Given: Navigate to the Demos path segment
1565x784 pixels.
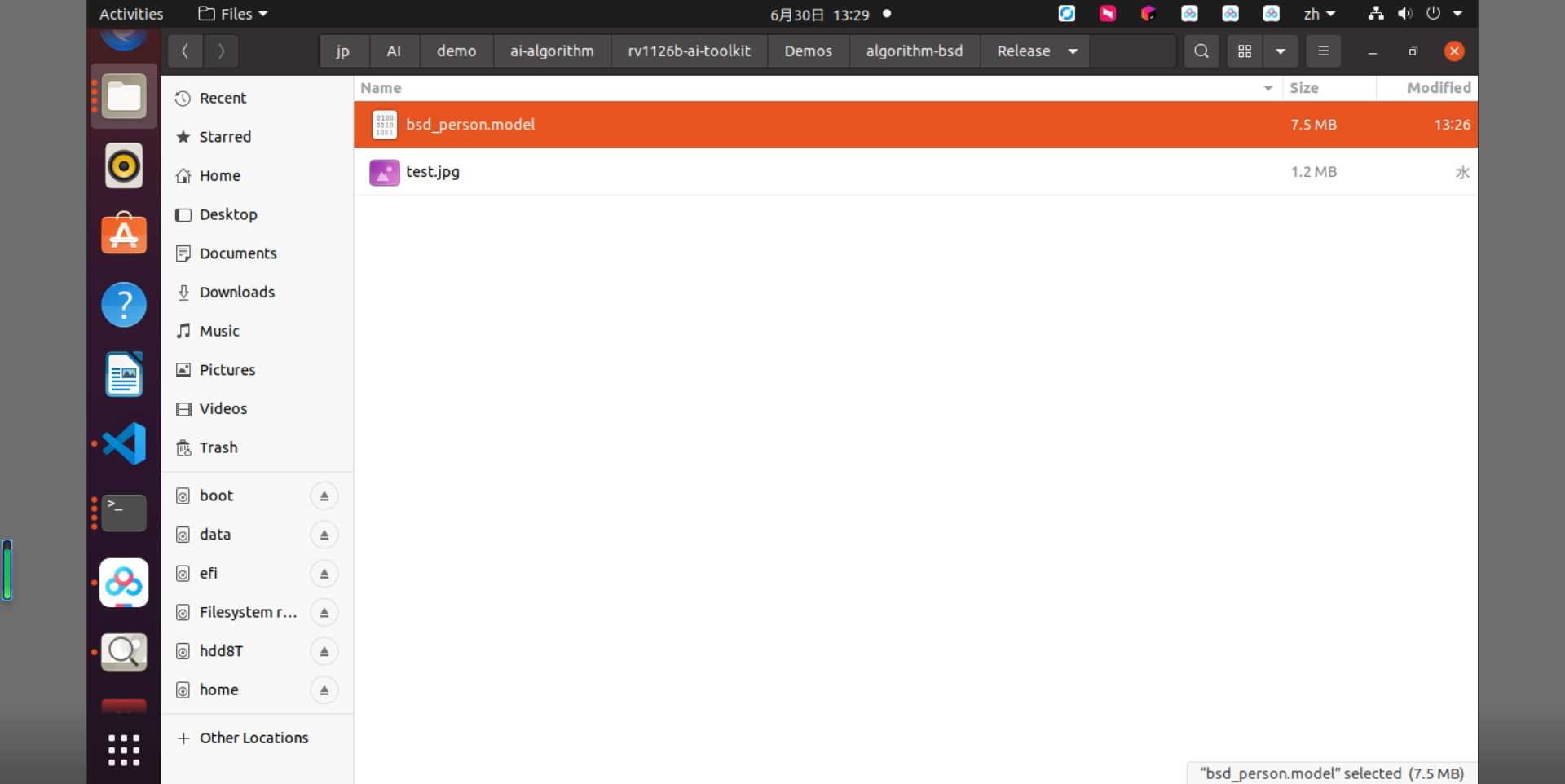Looking at the screenshot, I should [x=808, y=51].
